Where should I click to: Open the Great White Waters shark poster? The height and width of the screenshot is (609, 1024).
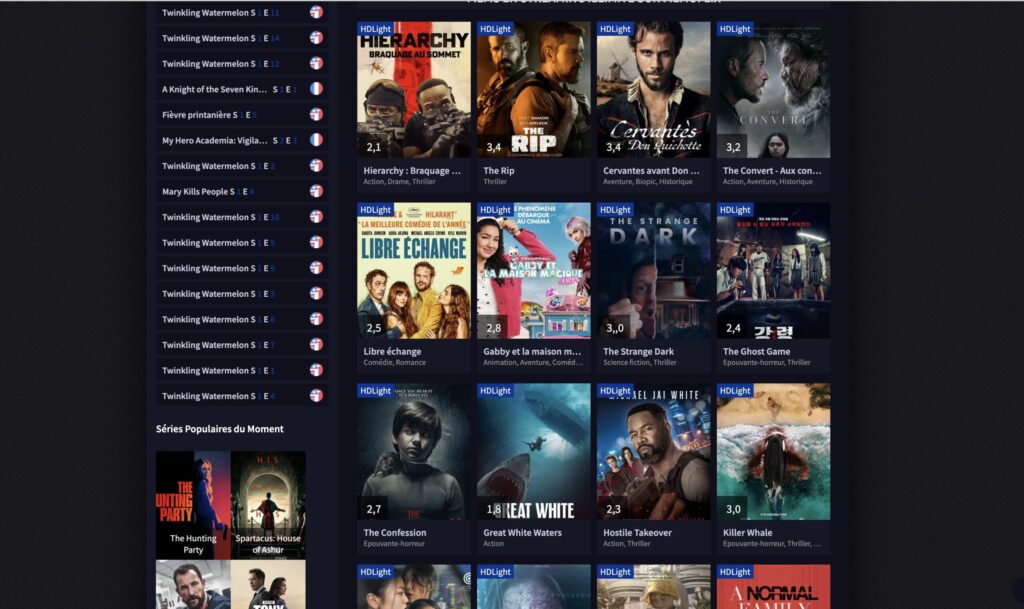click(534, 451)
